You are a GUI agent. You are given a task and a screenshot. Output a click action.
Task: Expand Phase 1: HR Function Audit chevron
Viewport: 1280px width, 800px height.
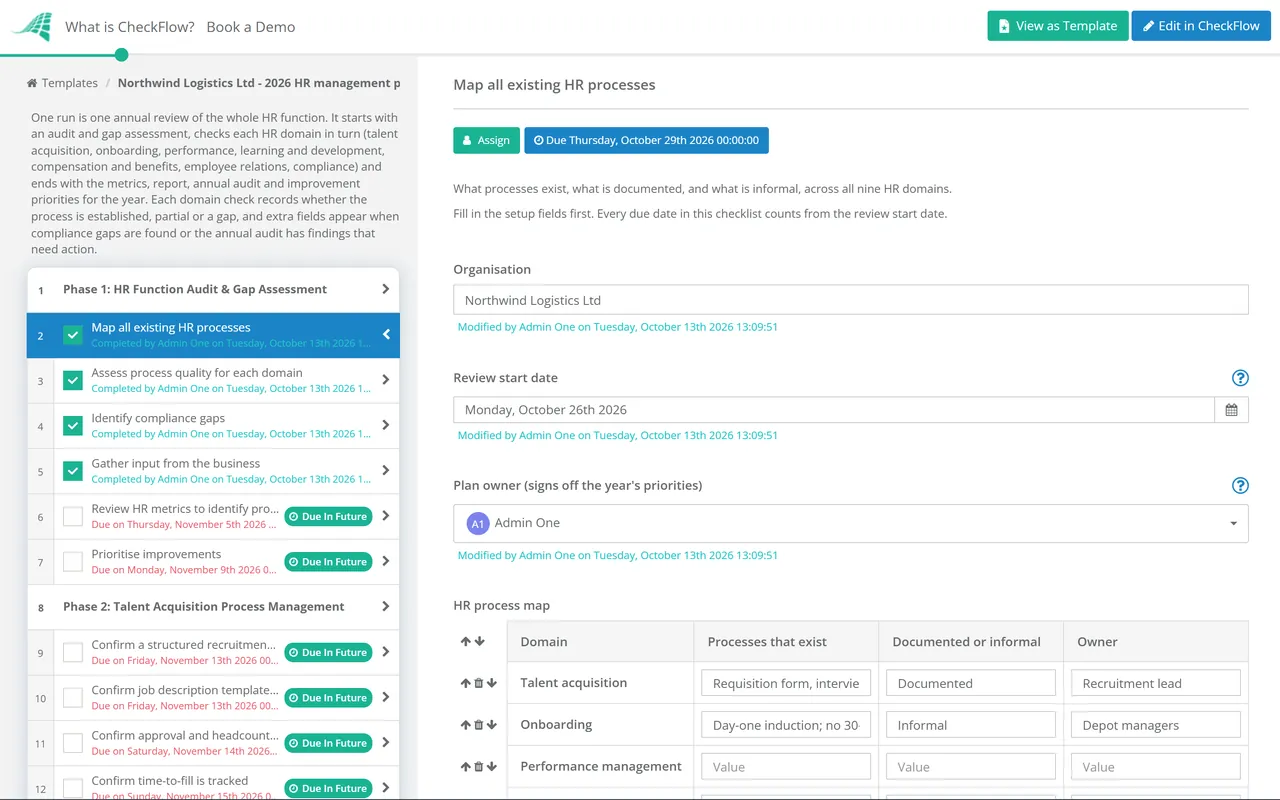point(386,289)
